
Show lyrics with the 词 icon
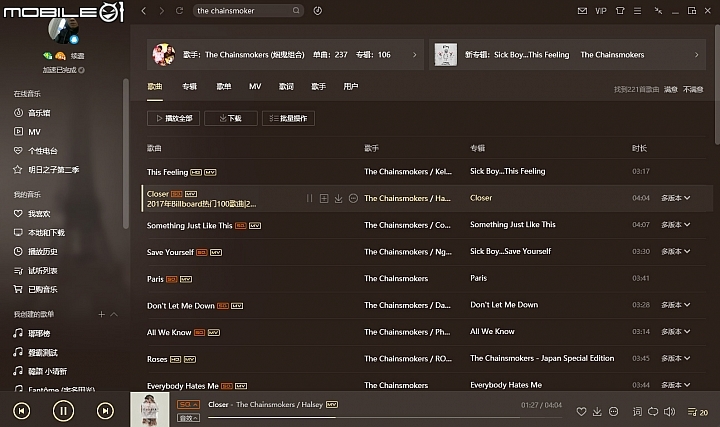click(x=637, y=411)
